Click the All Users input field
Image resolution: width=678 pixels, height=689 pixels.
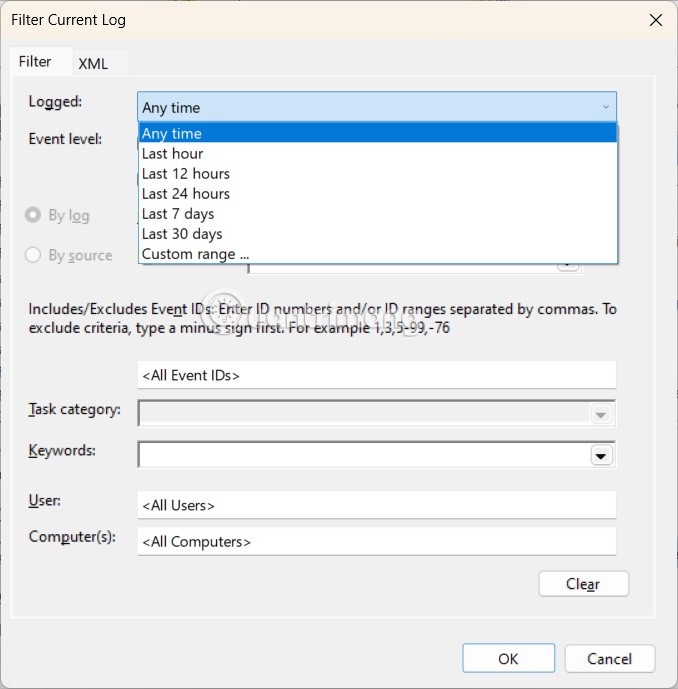(x=377, y=505)
